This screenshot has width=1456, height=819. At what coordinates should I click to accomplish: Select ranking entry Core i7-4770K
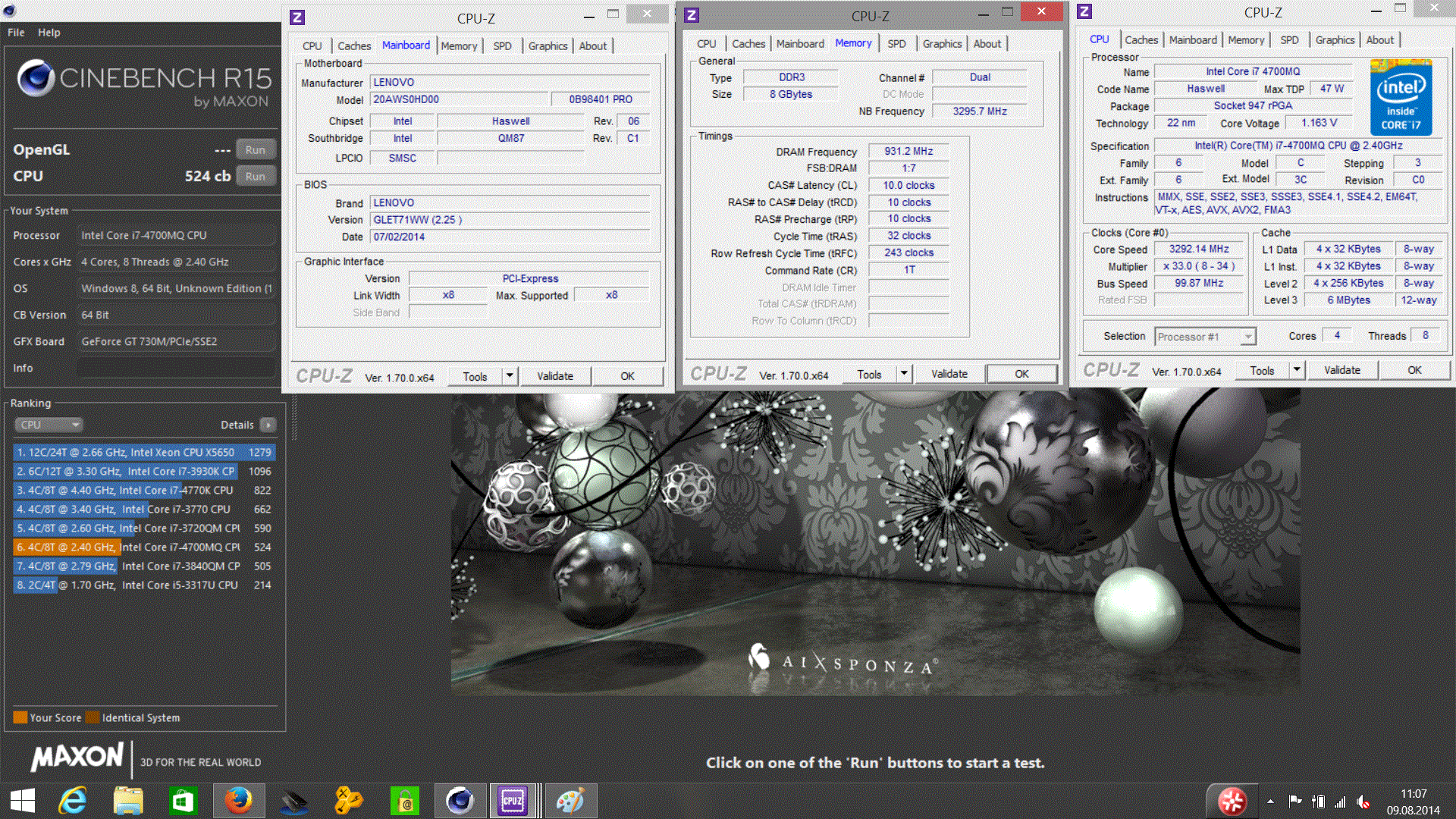pyautogui.click(x=143, y=490)
